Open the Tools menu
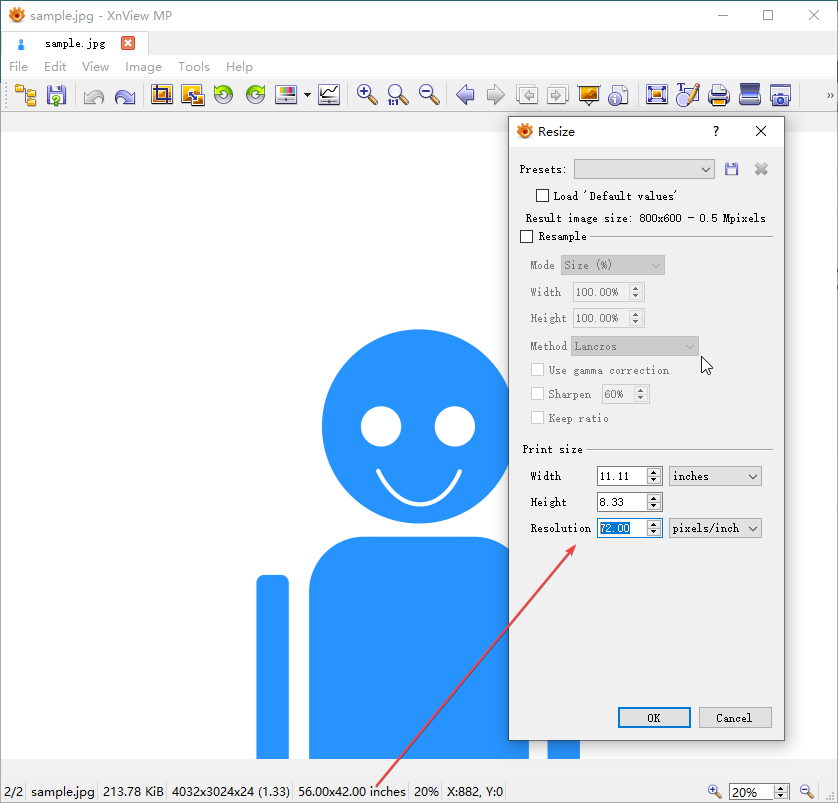 pyautogui.click(x=194, y=67)
